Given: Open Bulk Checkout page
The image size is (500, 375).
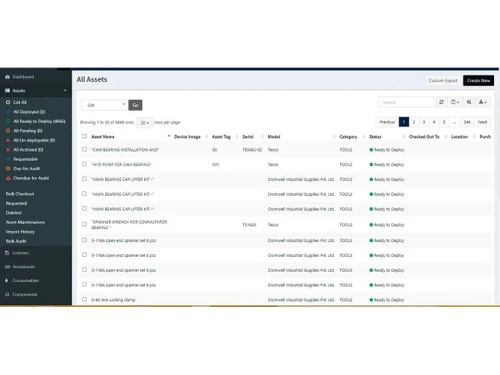Looking at the screenshot, I should 20,194.
